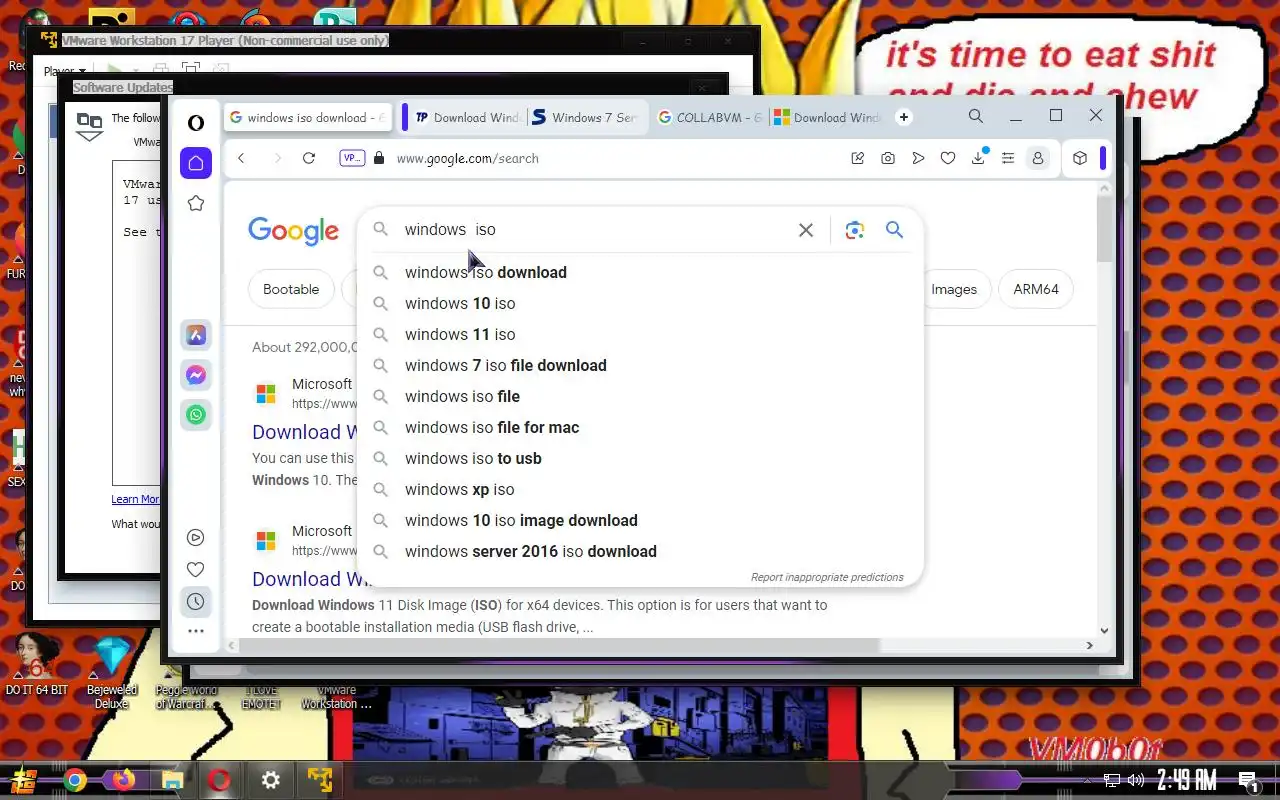Open the heart pinboards icon in sidebar

[x=196, y=569]
